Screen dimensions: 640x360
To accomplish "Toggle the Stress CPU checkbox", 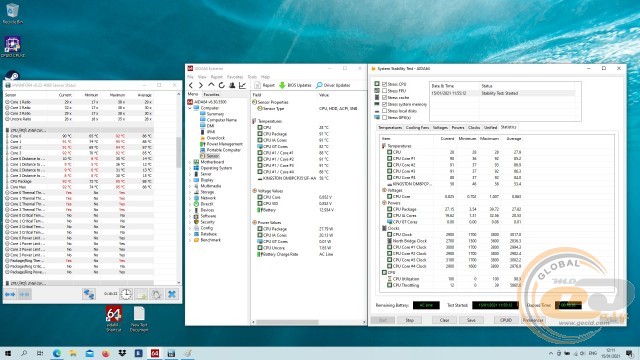I will tap(384, 84).
